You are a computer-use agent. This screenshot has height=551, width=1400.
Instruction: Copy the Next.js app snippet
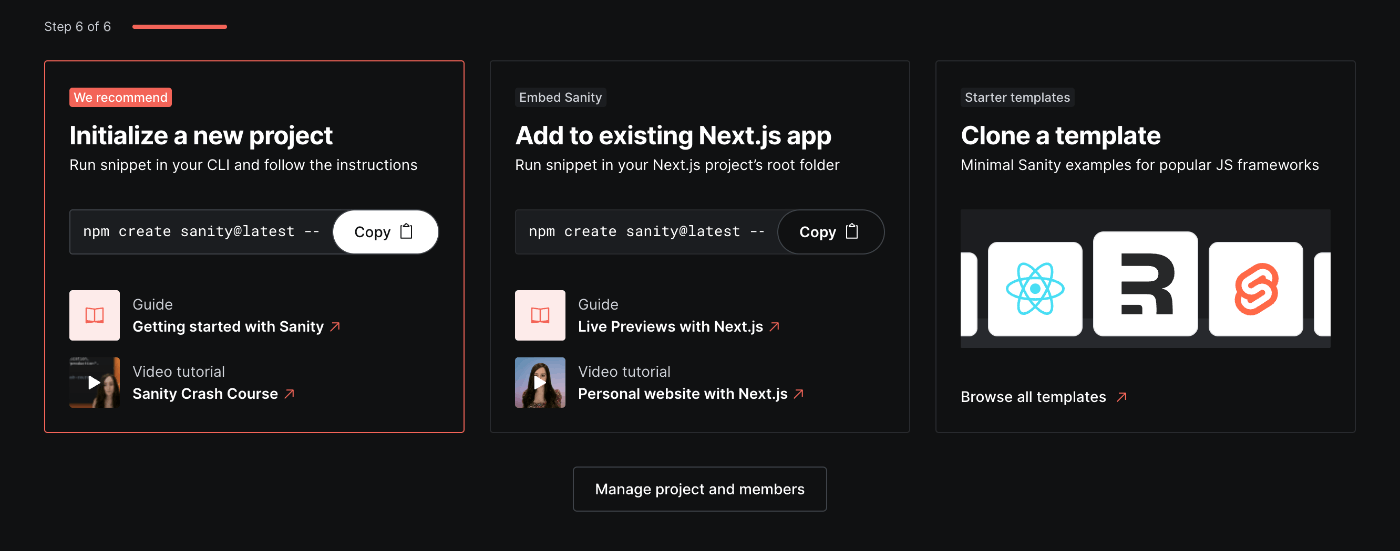830,232
